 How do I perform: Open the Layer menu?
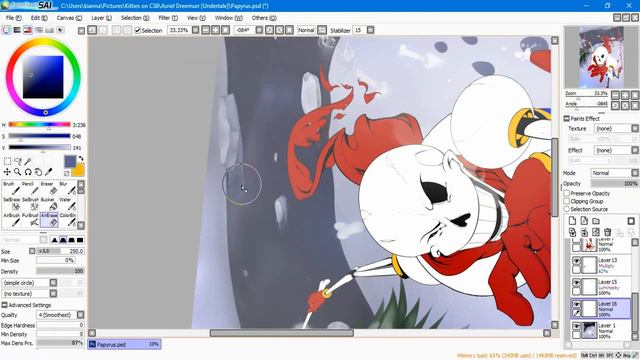[101, 18]
